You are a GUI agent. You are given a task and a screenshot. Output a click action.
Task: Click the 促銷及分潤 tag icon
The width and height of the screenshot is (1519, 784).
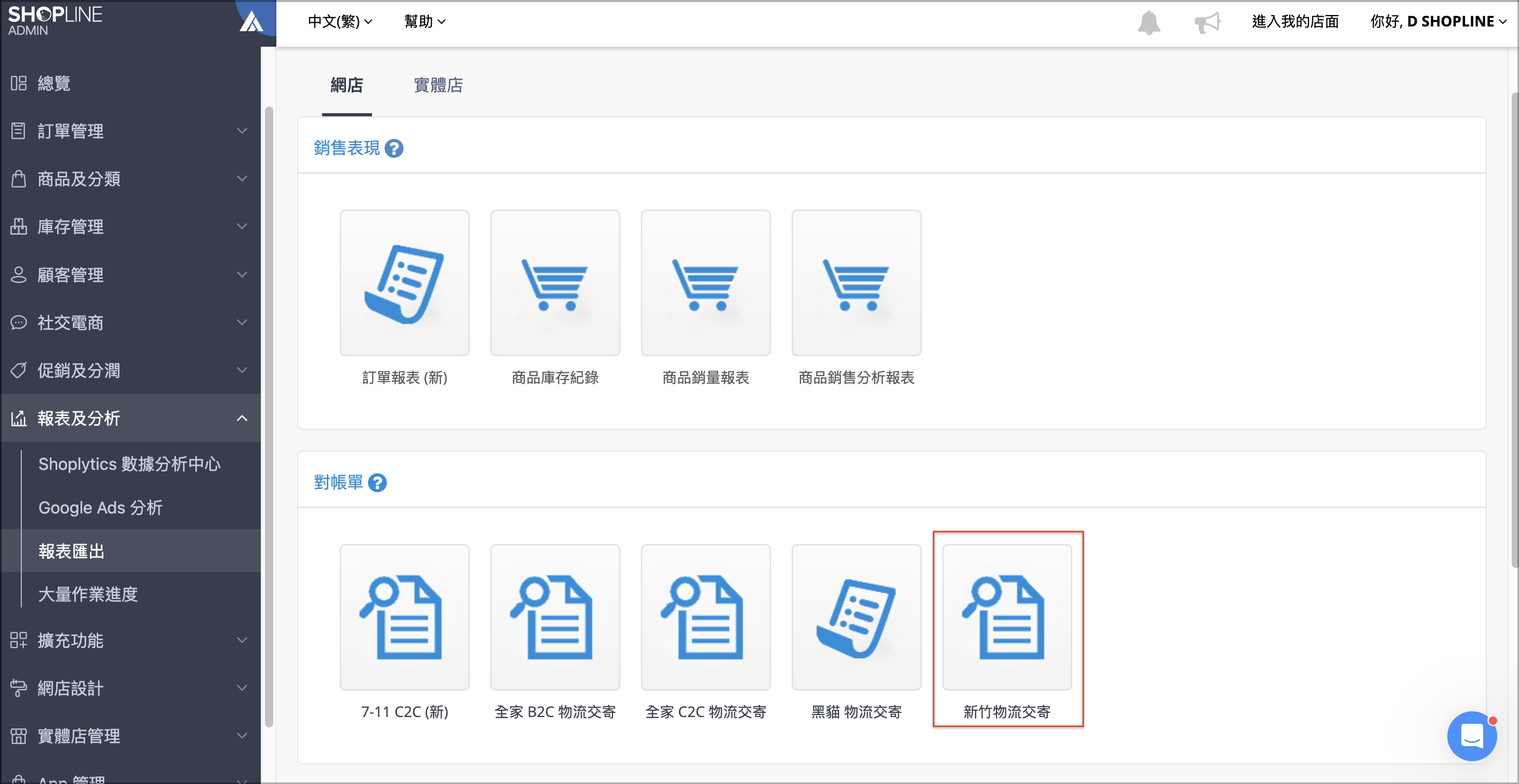[x=19, y=370]
